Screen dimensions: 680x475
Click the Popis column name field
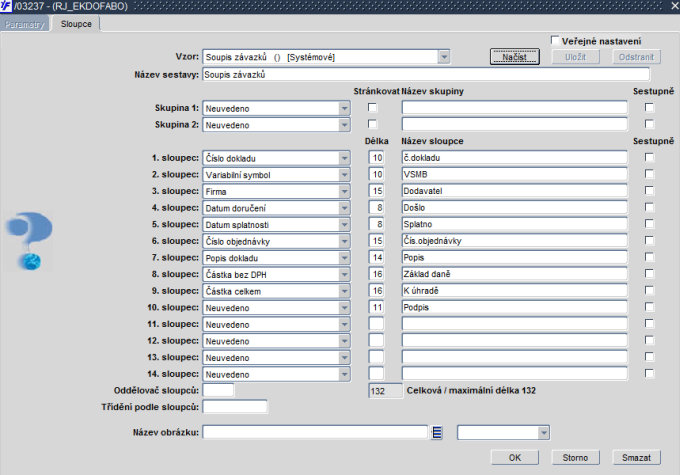(514, 257)
